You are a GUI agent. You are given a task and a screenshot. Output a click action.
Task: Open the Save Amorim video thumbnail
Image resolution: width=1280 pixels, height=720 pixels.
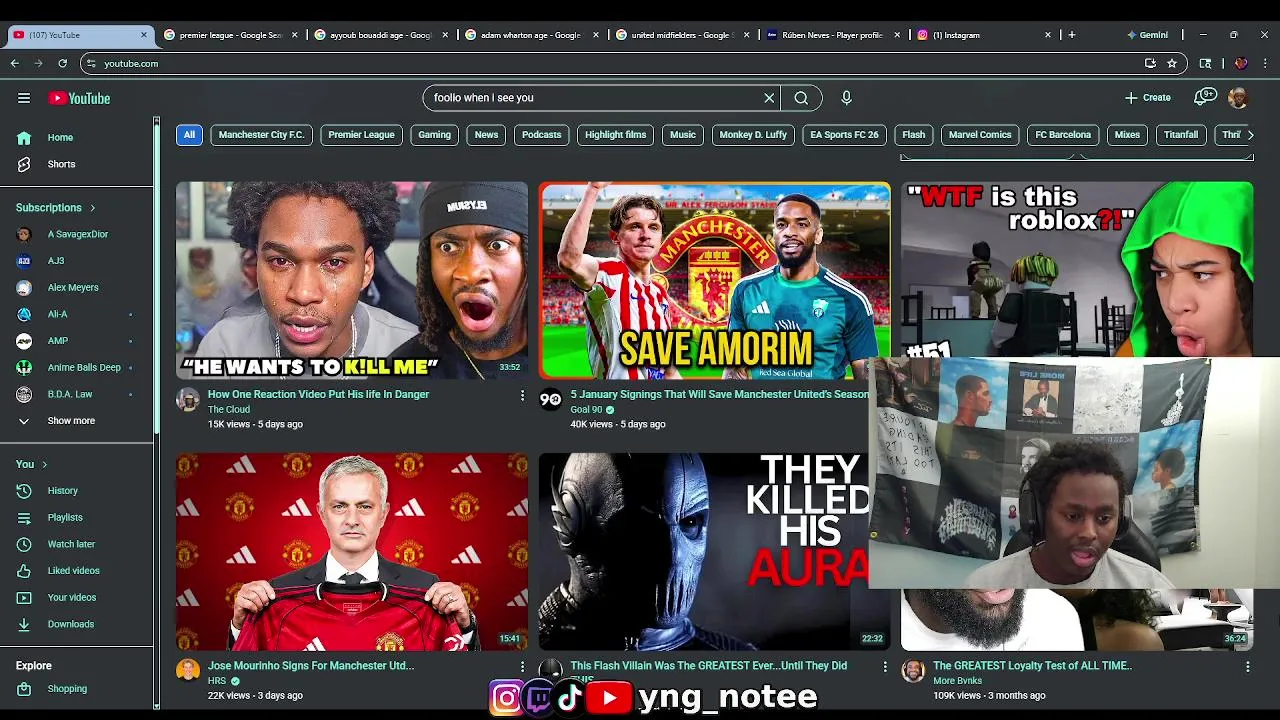click(x=714, y=280)
